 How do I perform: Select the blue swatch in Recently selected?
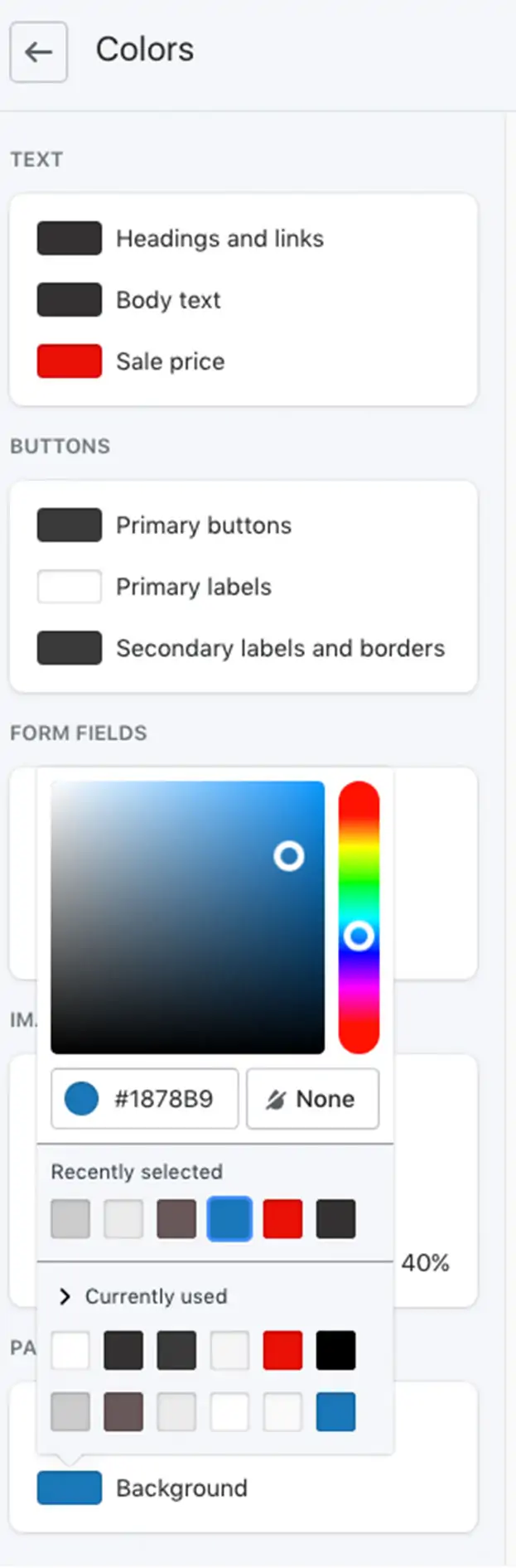229,1219
